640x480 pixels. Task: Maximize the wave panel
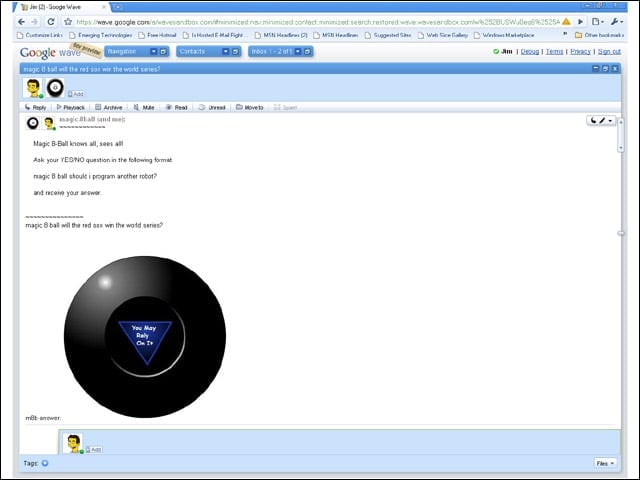coord(605,69)
